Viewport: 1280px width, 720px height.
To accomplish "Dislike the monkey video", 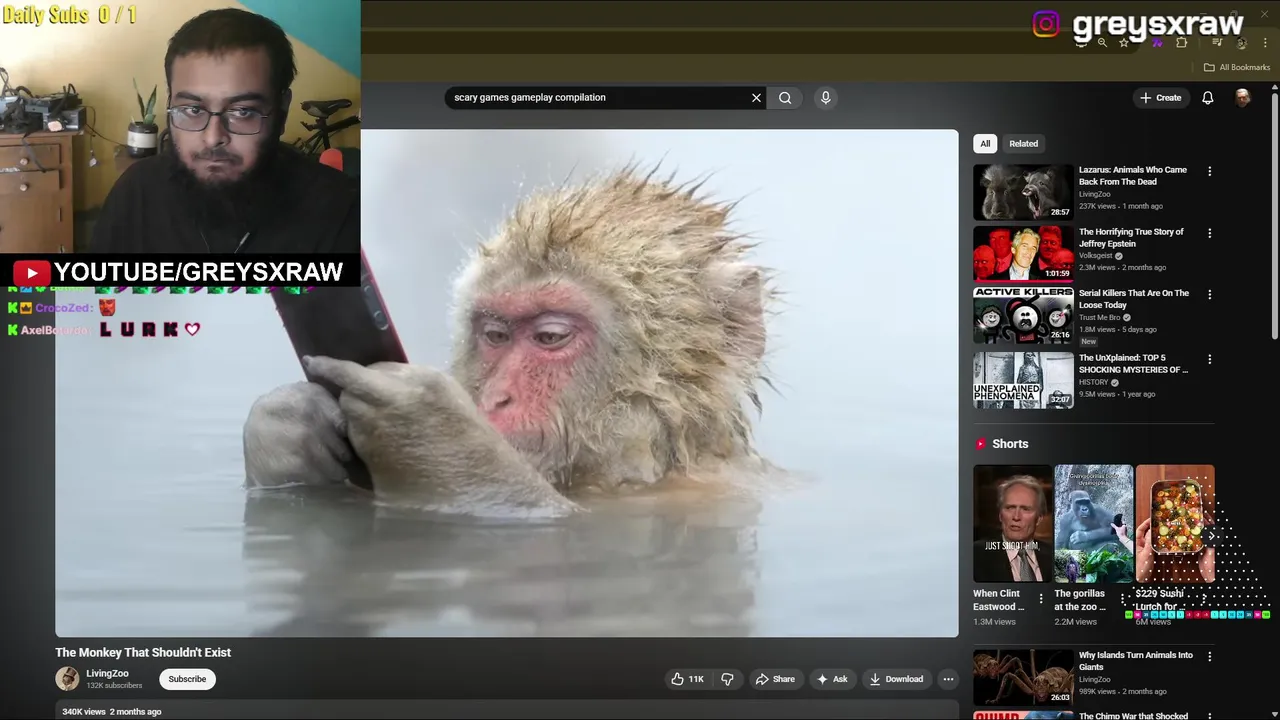I will [x=727, y=679].
